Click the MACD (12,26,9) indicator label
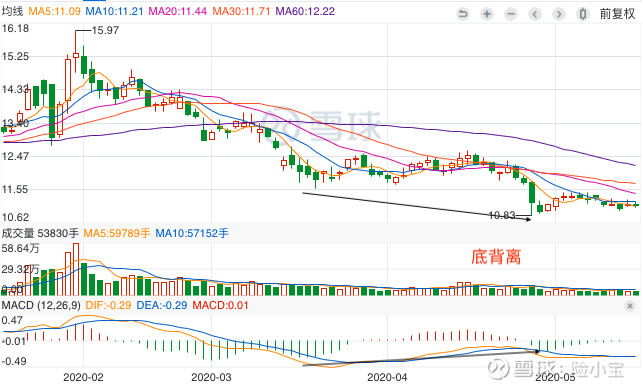643x389 pixels. click(41, 305)
